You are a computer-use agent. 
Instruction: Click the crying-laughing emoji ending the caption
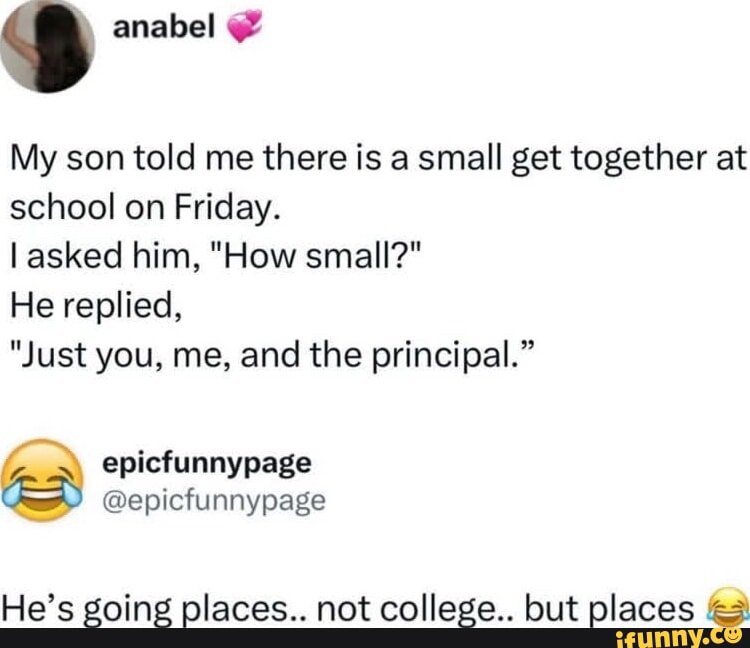click(728, 606)
